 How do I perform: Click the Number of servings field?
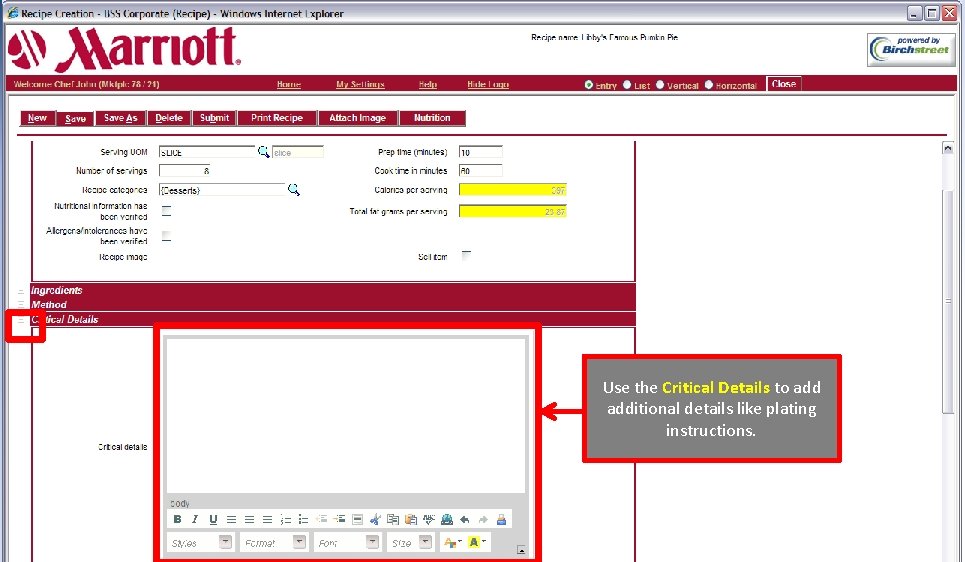coord(185,171)
